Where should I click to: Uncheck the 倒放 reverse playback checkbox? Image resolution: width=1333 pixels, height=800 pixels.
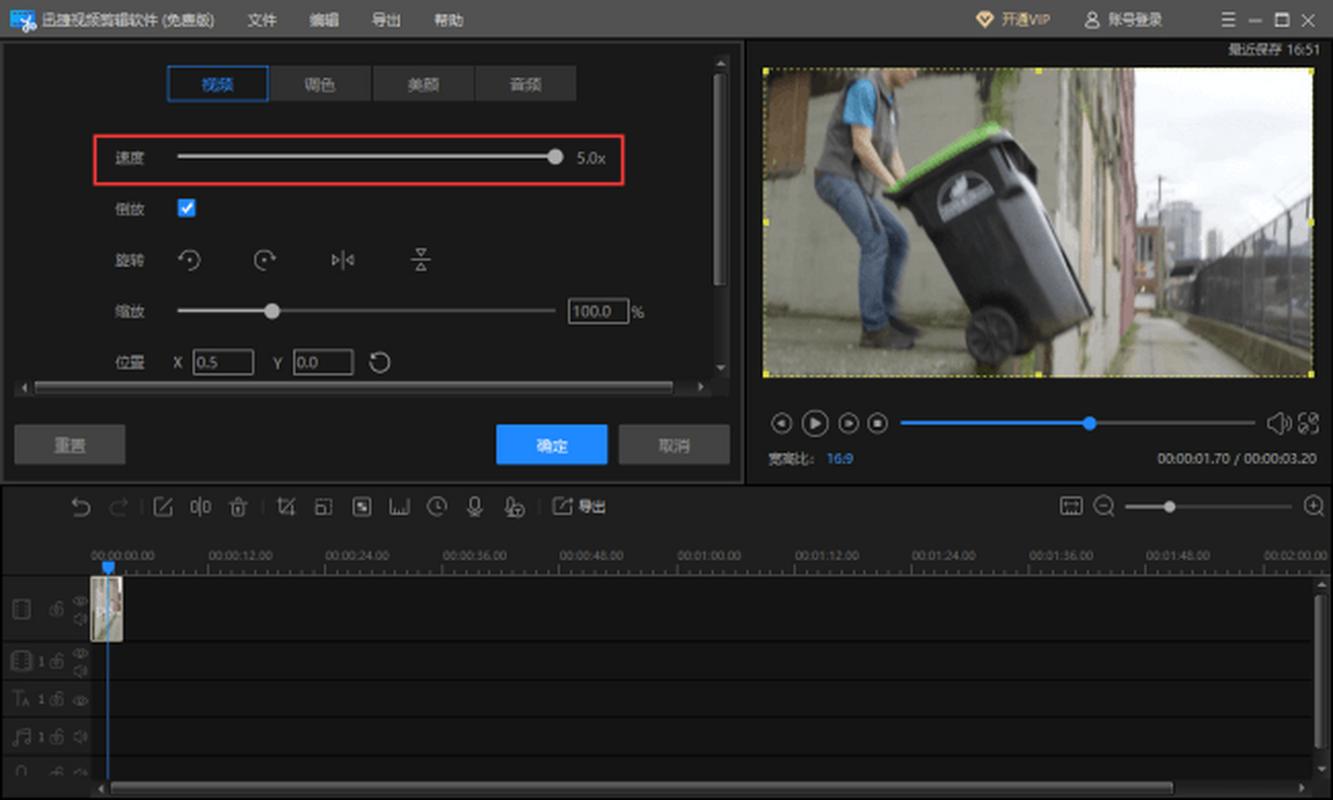pyautogui.click(x=187, y=208)
